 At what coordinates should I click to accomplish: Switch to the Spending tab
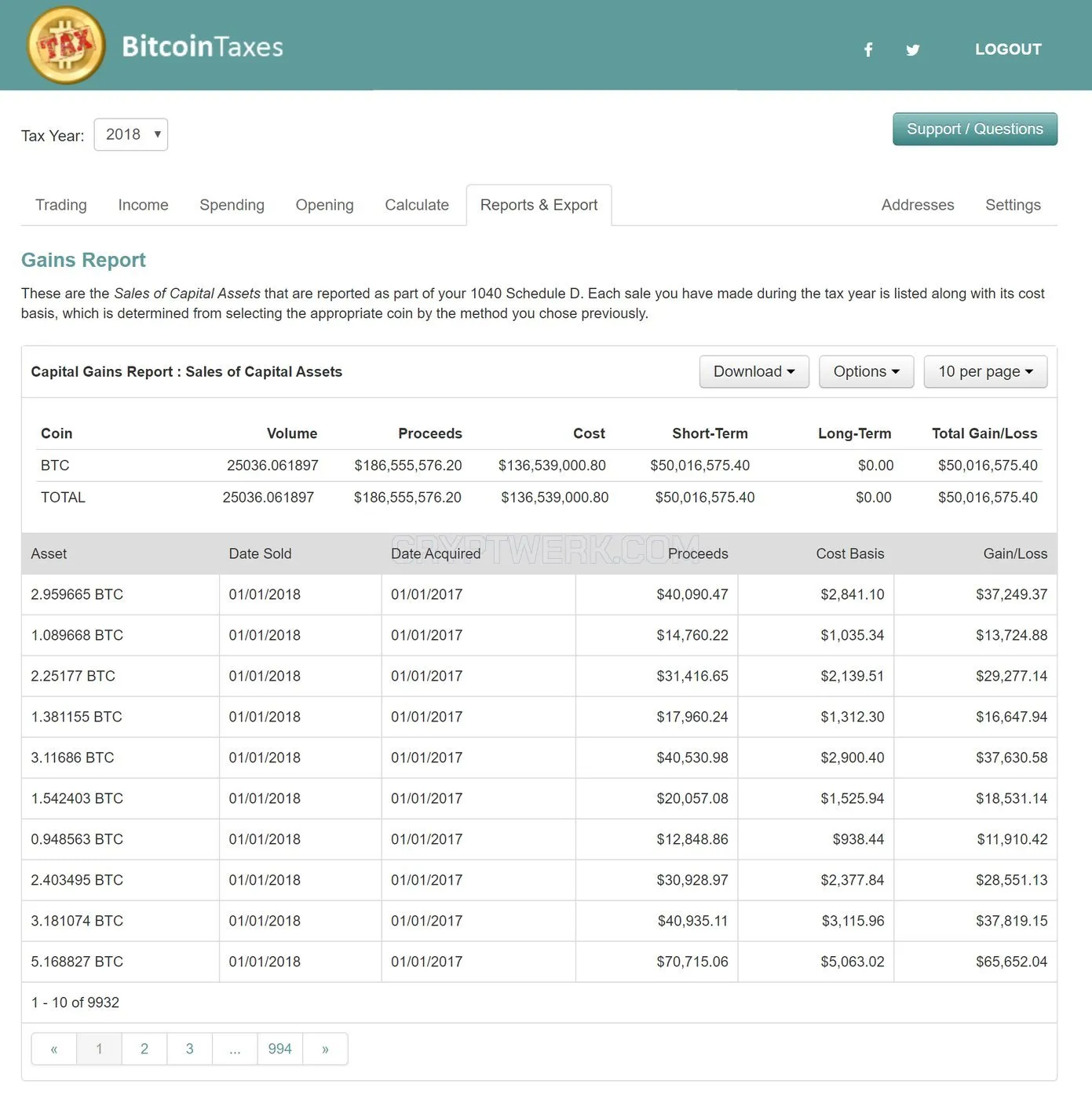tap(232, 205)
